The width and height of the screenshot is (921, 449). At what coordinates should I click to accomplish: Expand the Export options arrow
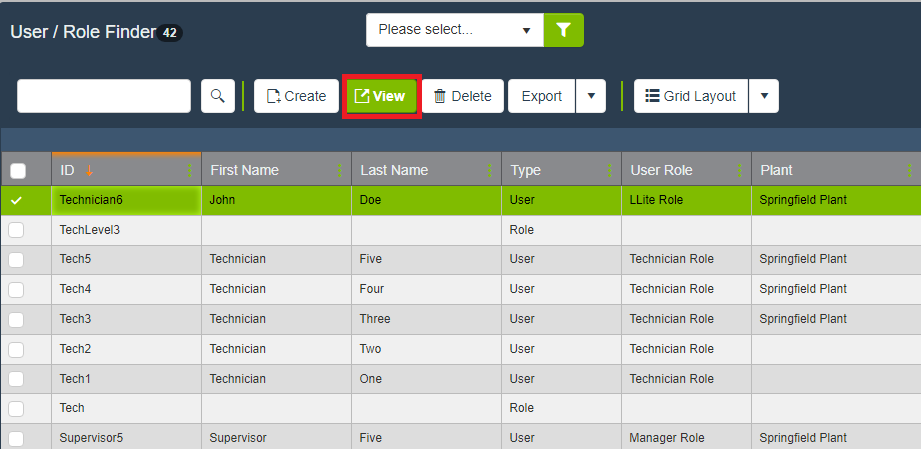(590, 96)
